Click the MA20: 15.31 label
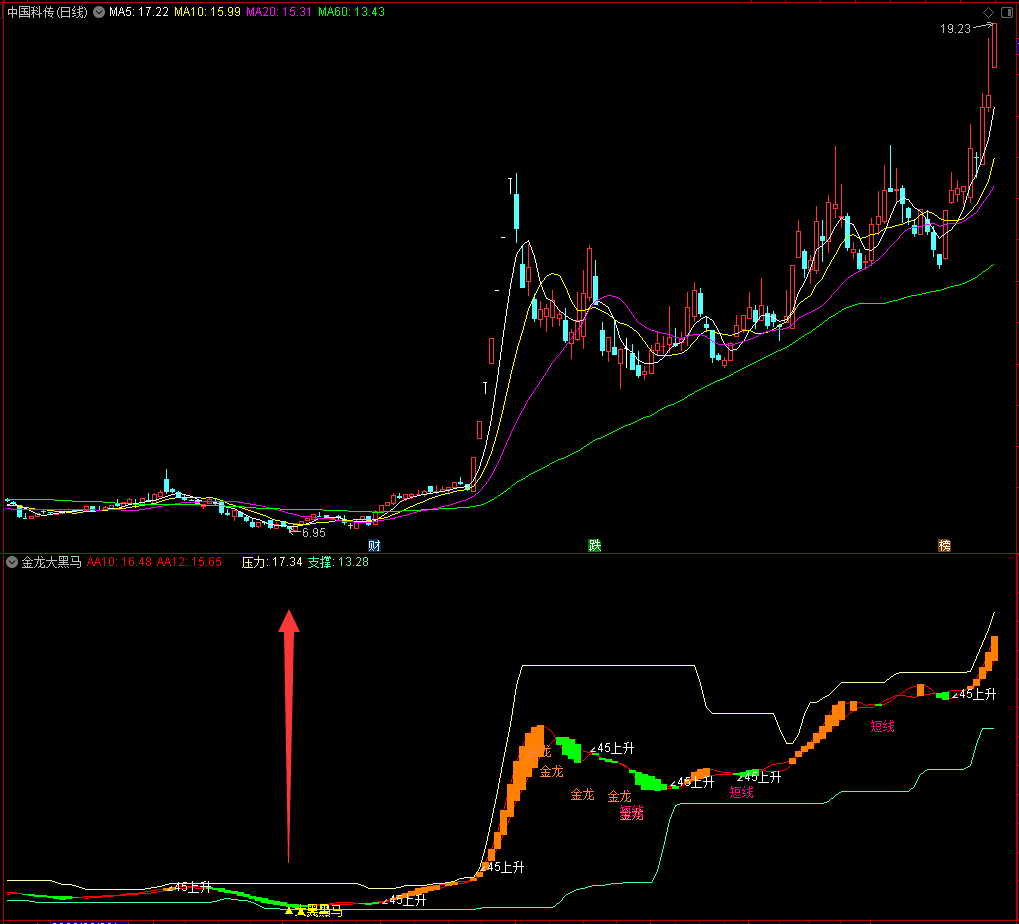 pos(279,12)
